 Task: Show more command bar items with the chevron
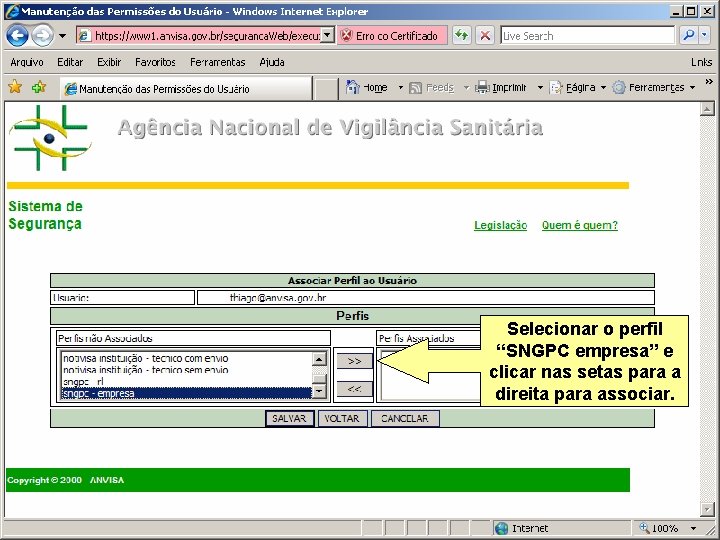tap(709, 82)
